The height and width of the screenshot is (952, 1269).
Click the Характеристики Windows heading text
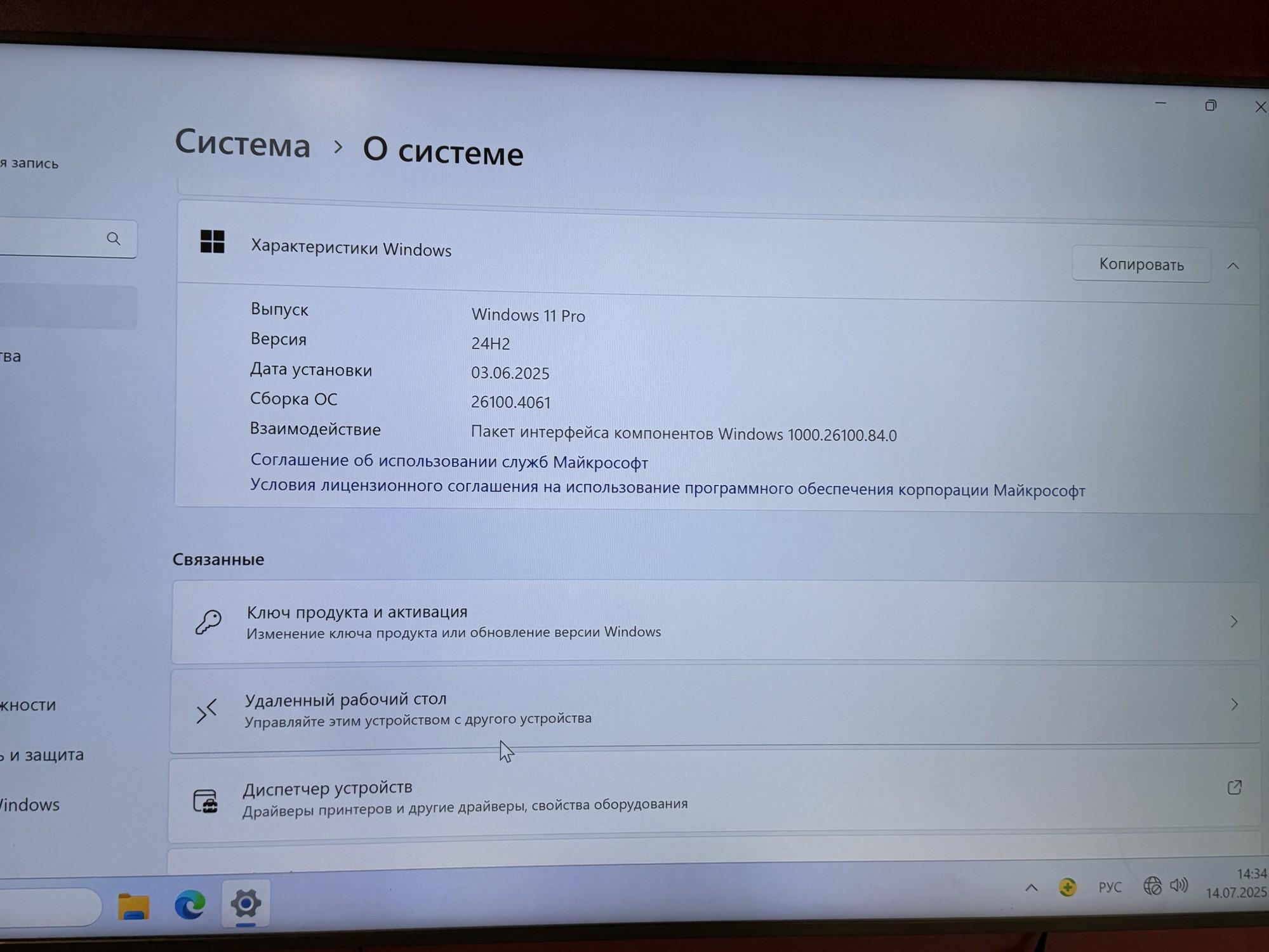(x=351, y=248)
